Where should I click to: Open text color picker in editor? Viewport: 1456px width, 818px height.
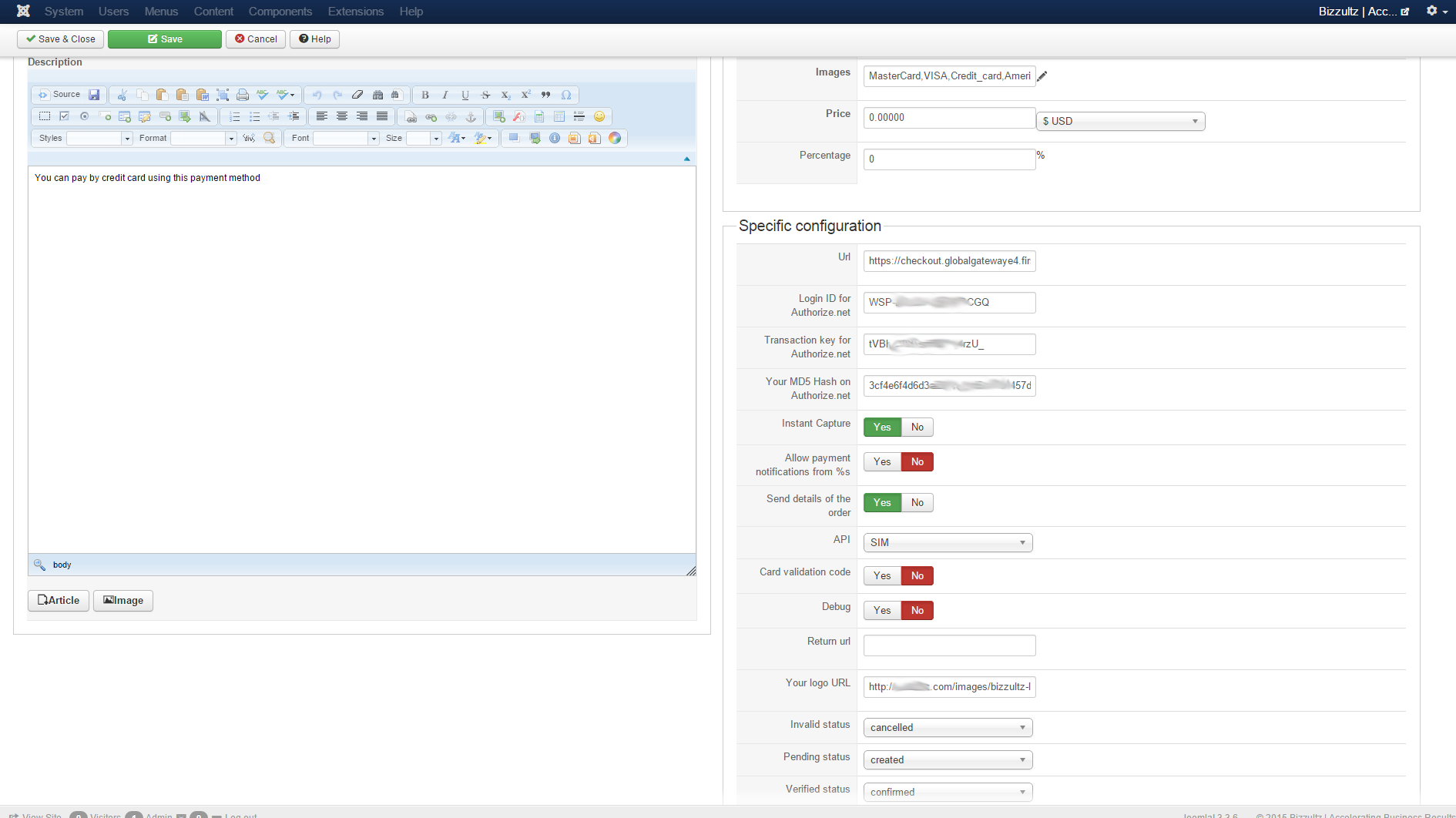(x=457, y=138)
